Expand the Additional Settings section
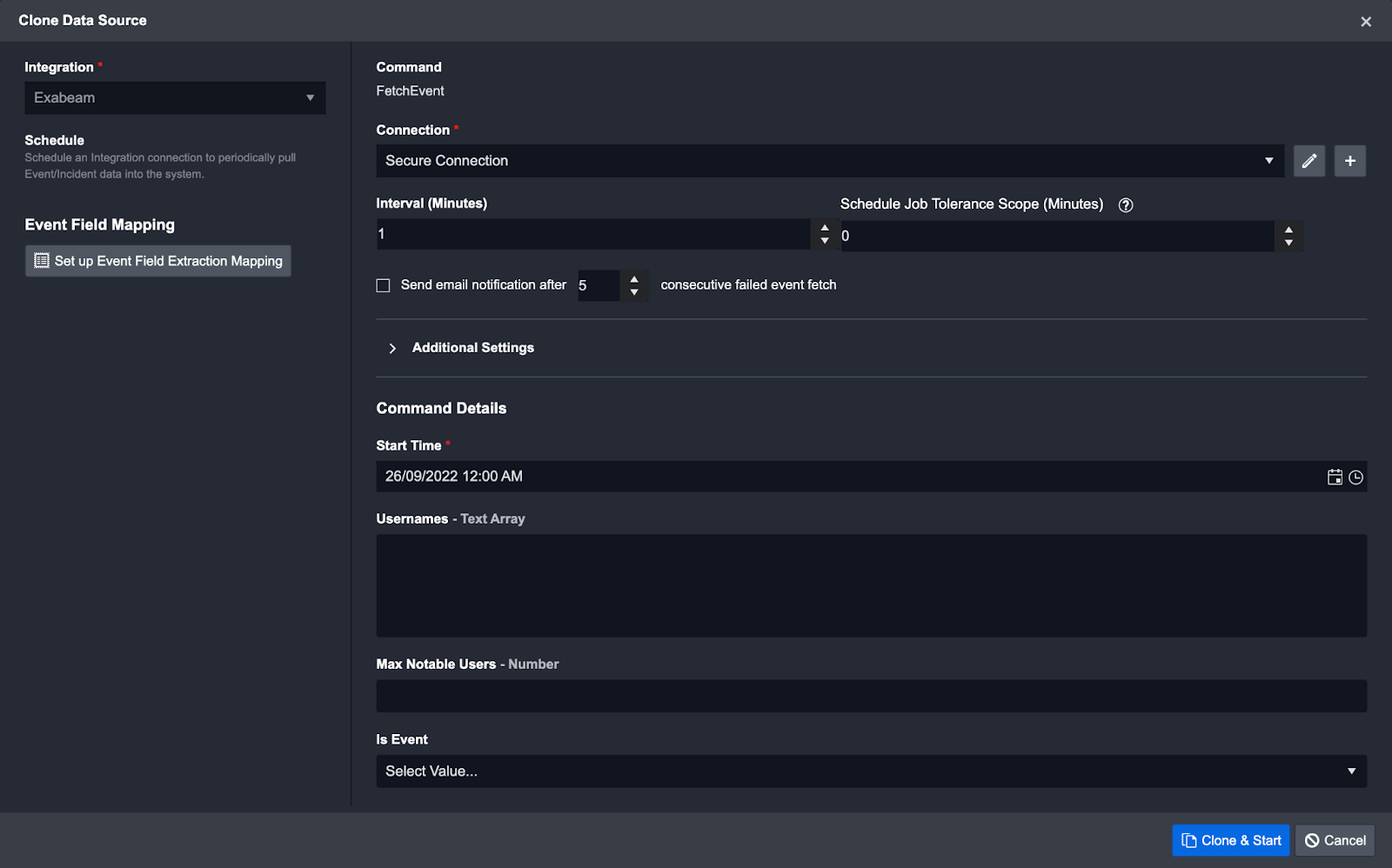The height and width of the screenshot is (868, 1392). (393, 348)
